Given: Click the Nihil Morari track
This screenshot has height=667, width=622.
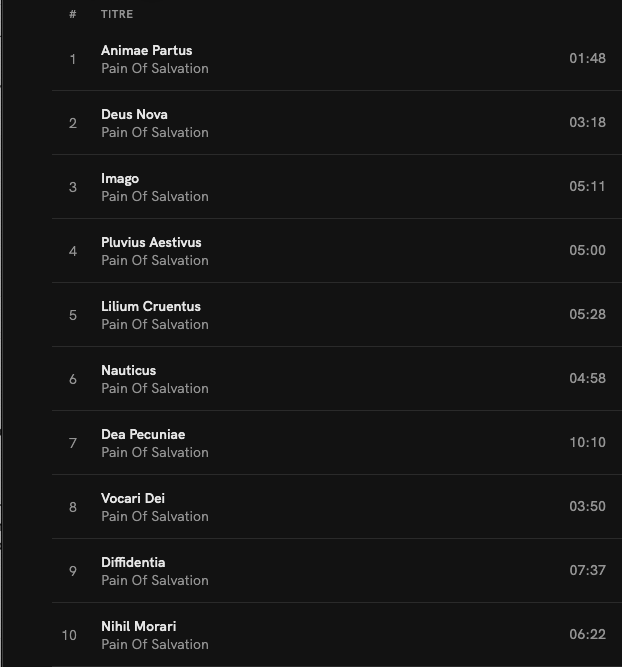Looking at the screenshot, I should (138, 626).
